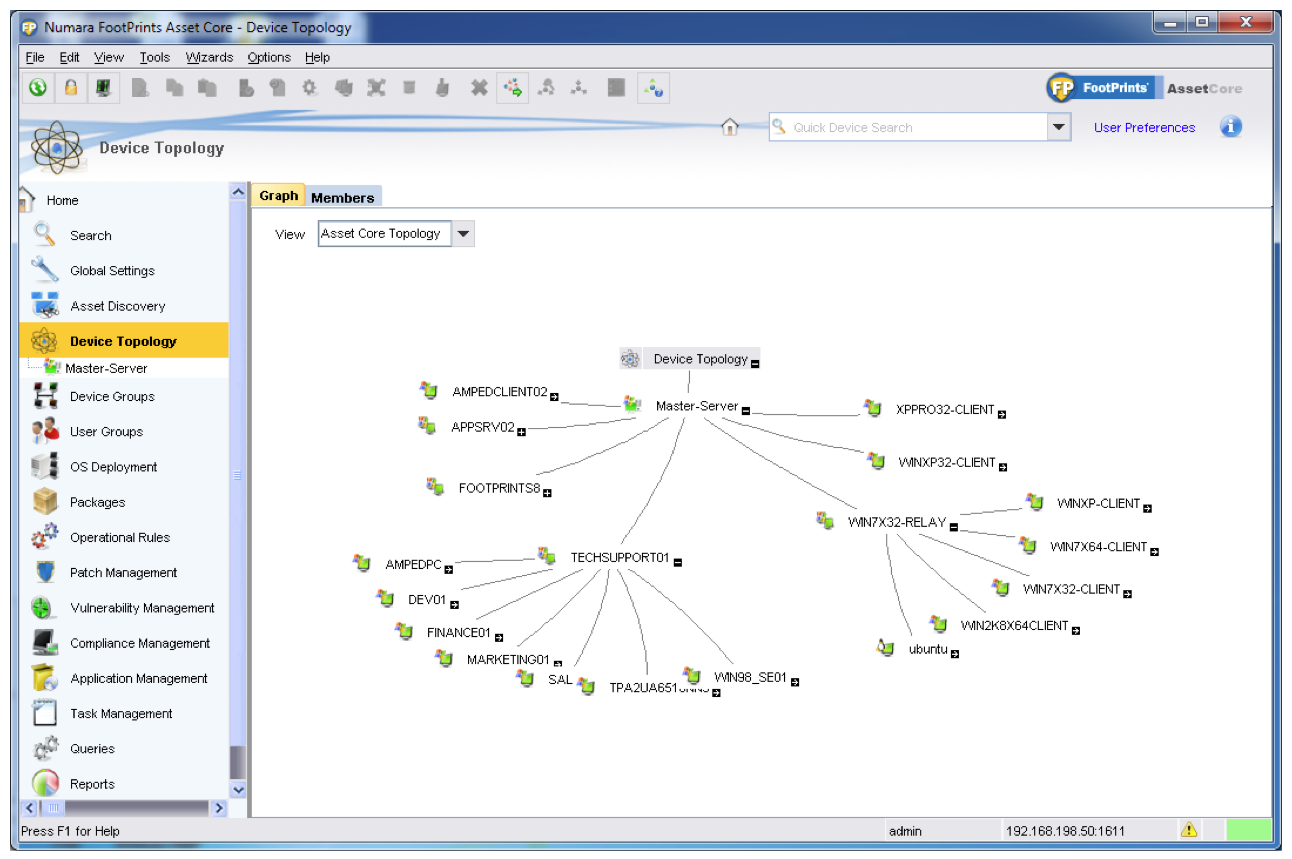Viewport: 1292px width, 859px height.
Task: Collapse the TECHSUPPORT01 node
Action: click(x=678, y=562)
